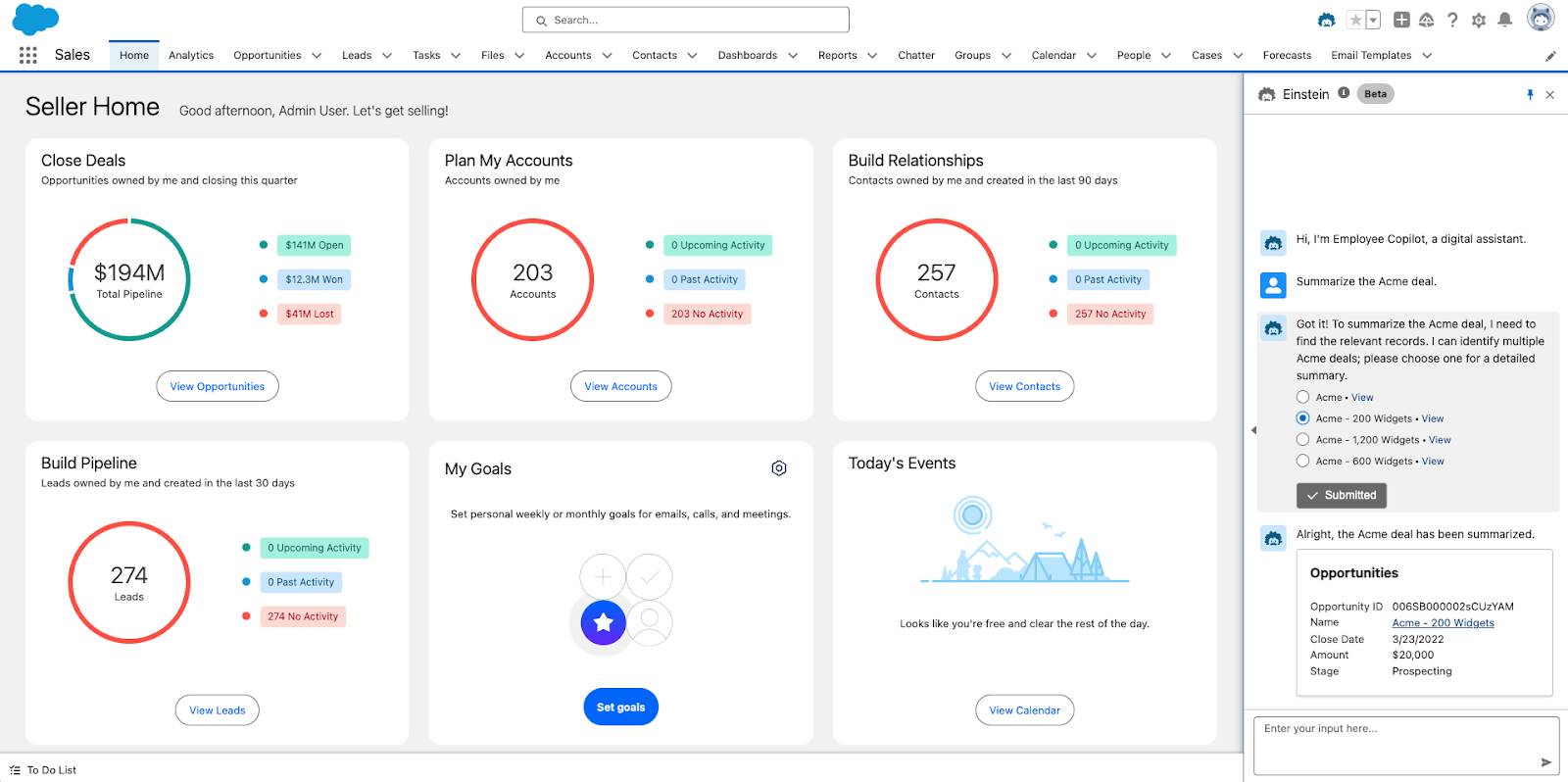Expand the Accounts tab dropdown chevron

[607, 56]
